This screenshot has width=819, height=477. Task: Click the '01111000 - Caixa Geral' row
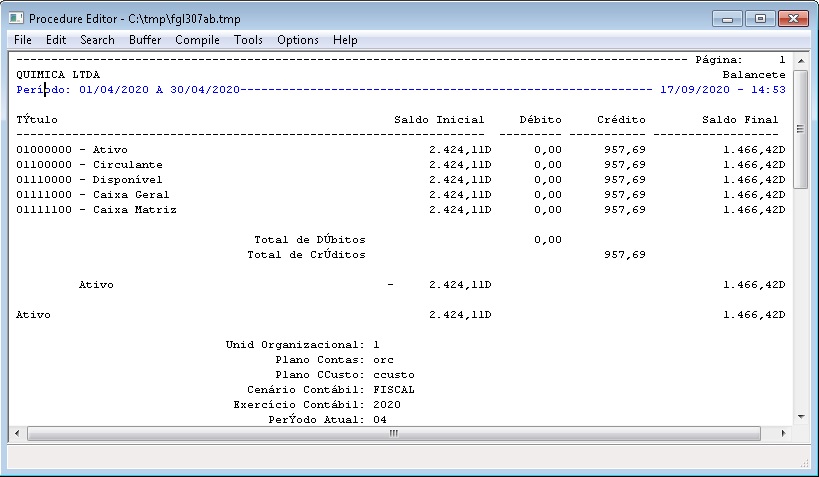click(x=401, y=195)
